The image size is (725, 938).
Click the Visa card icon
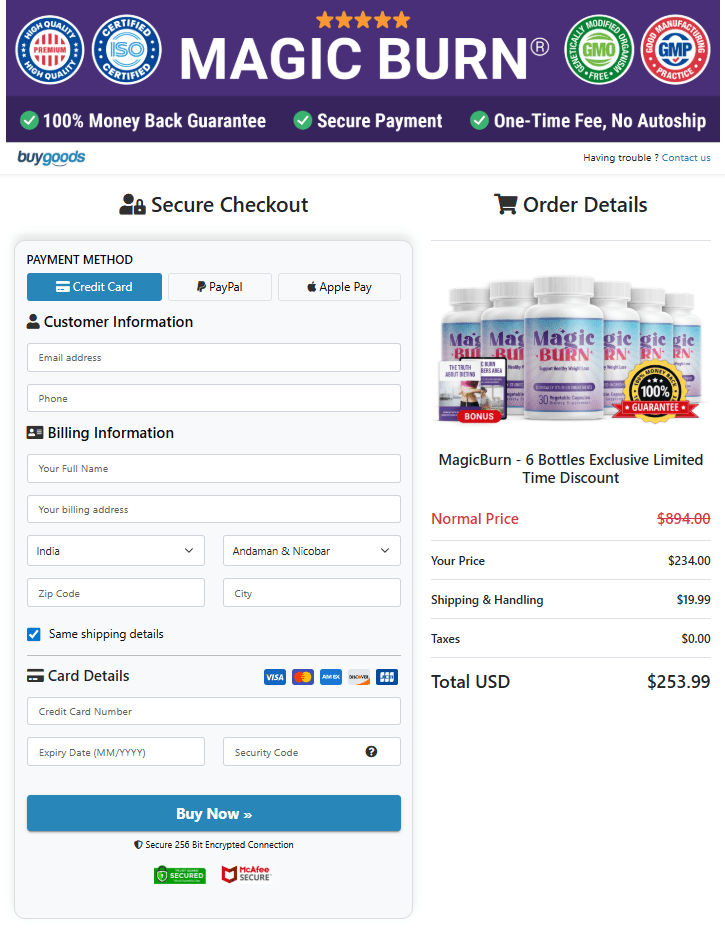[x=274, y=677]
